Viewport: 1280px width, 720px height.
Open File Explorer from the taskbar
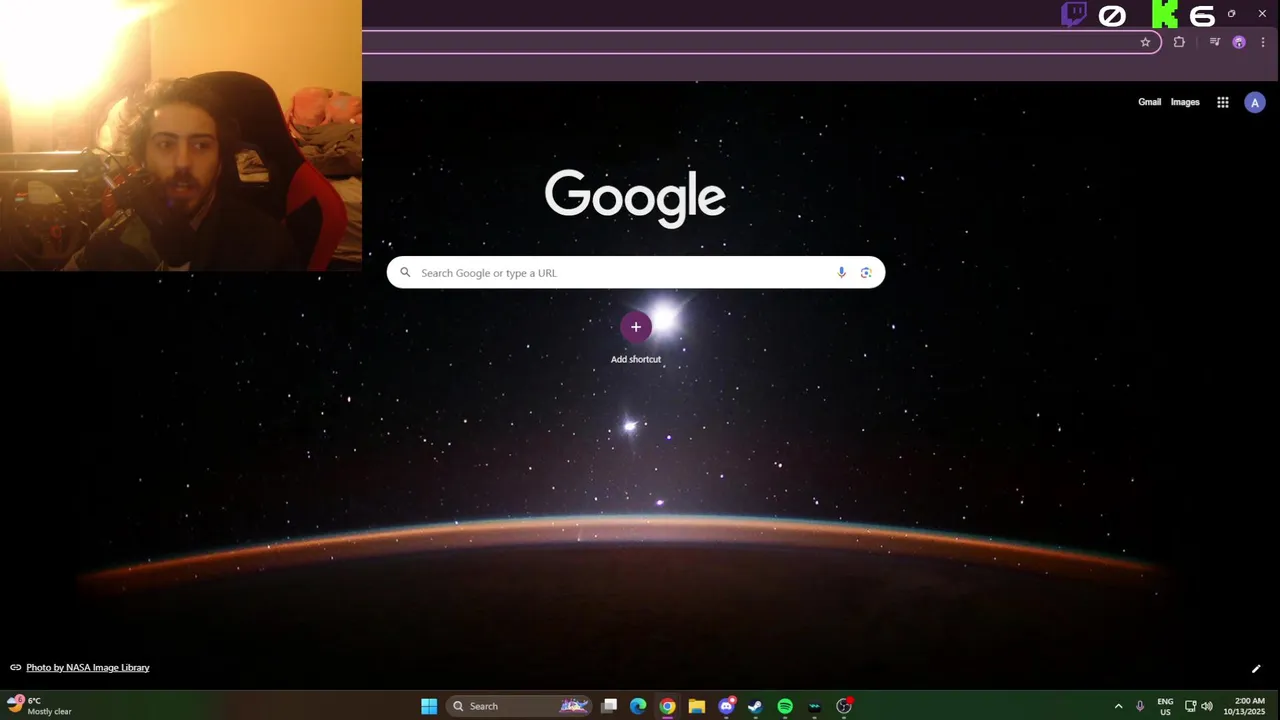pos(697,706)
